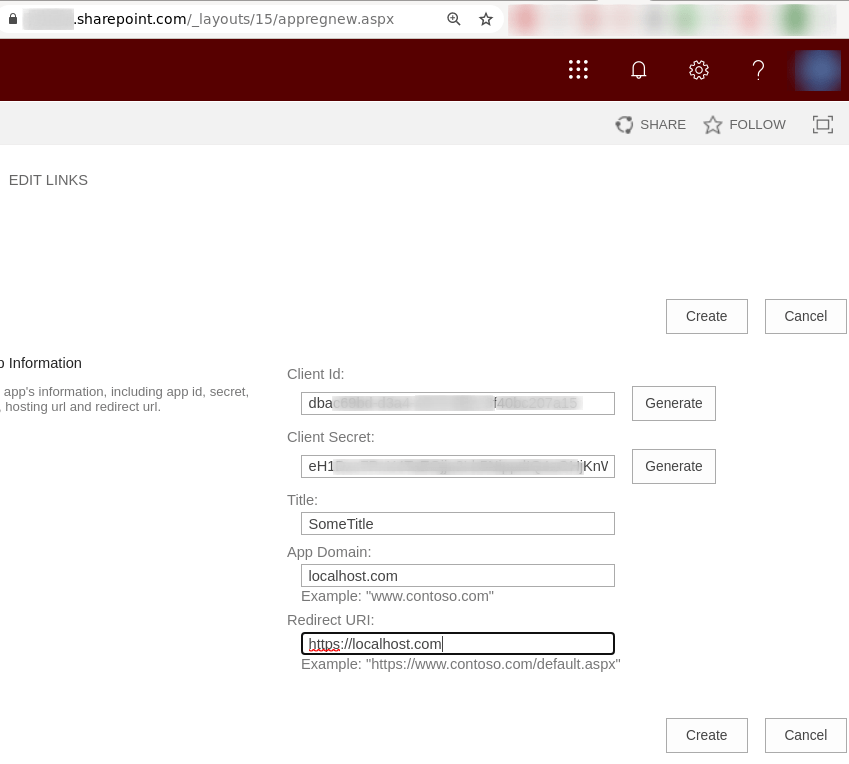Screen dimensions: 849x764
Task: Generate a new Client Secret
Action: (673, 466)
